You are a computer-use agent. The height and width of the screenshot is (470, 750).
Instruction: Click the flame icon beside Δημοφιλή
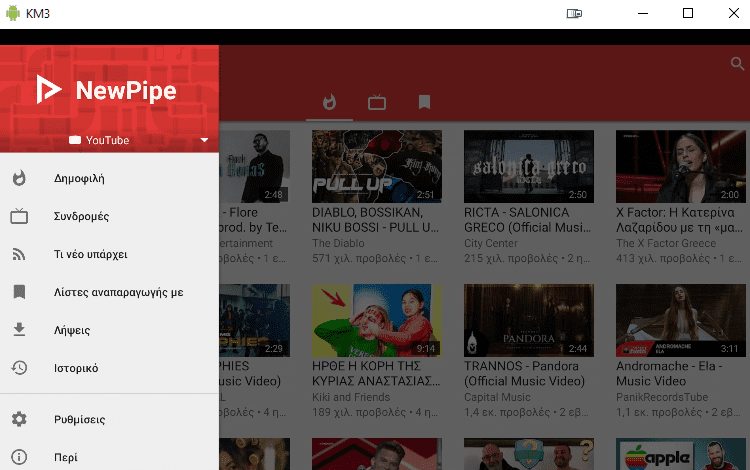pyautogui.click(x=19, y=178)
